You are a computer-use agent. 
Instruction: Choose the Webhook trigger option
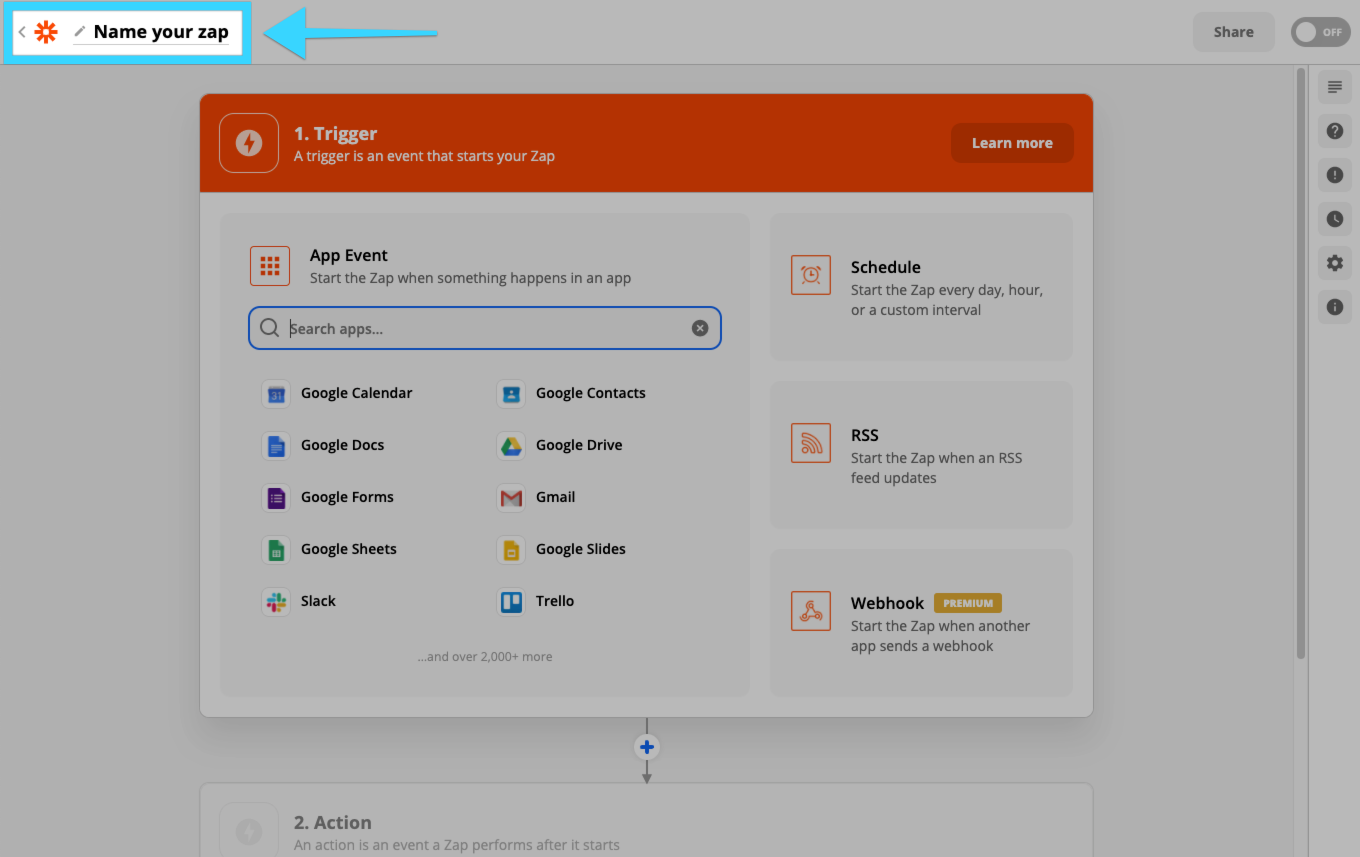pyautogui.click(x=921, y=623)
